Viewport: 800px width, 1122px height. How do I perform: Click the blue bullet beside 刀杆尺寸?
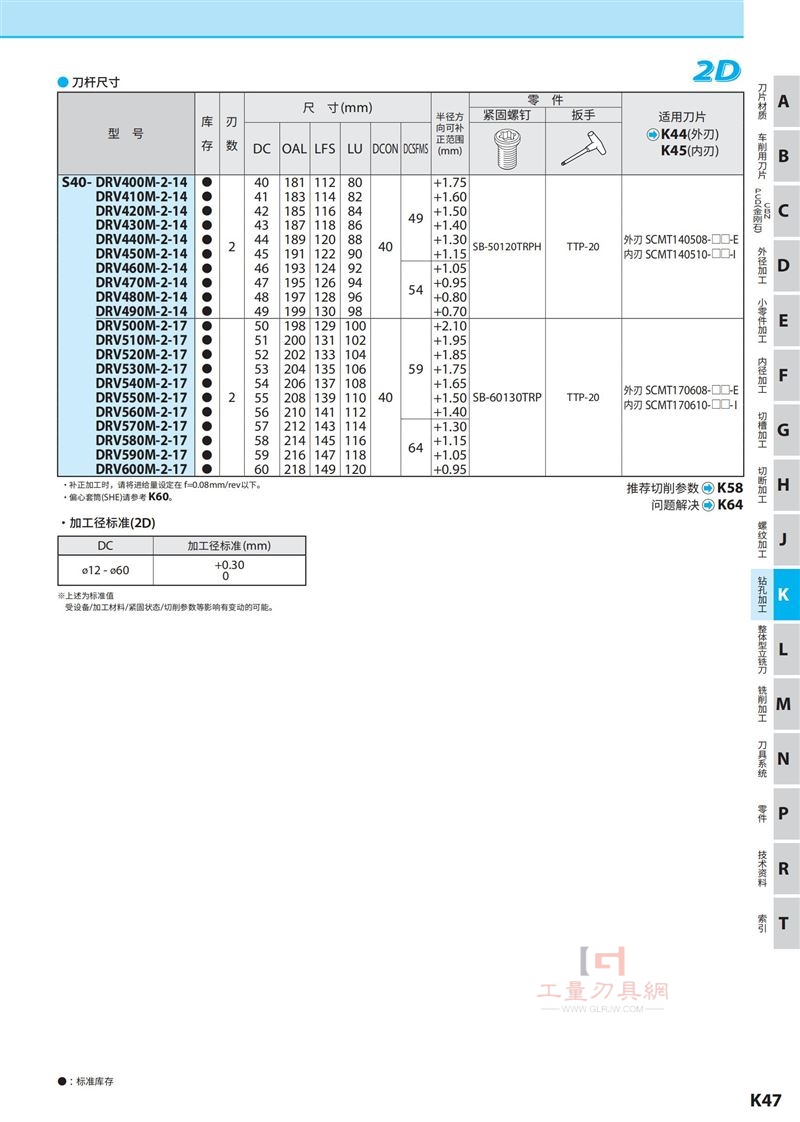pyautogui.click(x=63, y=82)
